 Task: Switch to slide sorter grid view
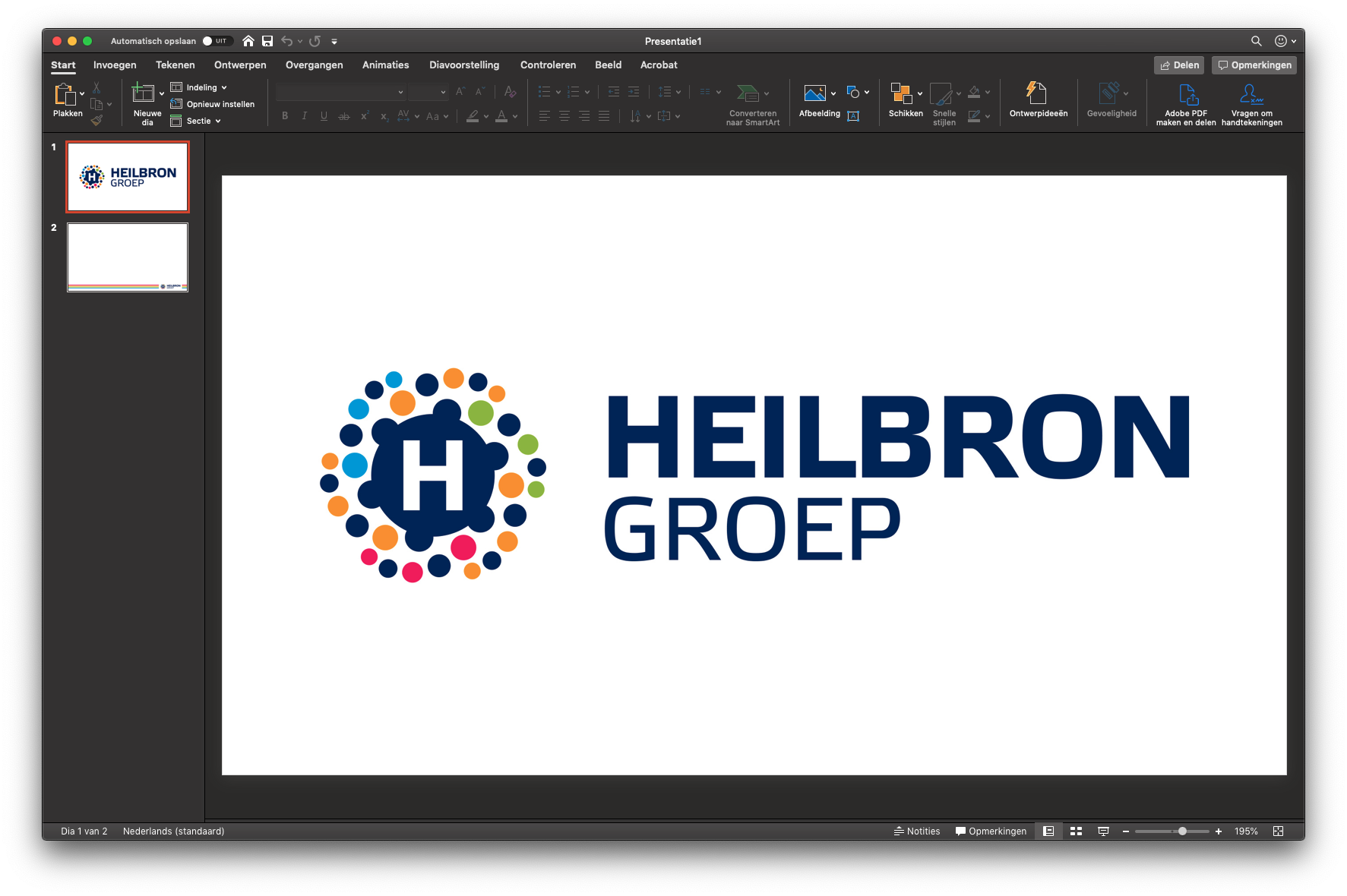pos(1076,831)
